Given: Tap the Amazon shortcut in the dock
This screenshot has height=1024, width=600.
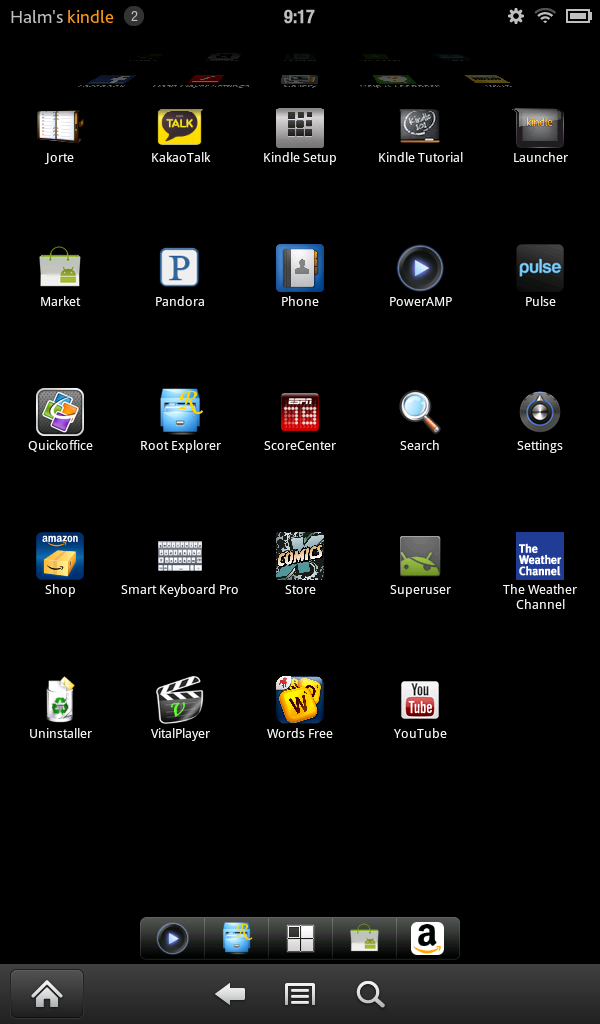Looking at the screenshot, I should coord(428,938).
